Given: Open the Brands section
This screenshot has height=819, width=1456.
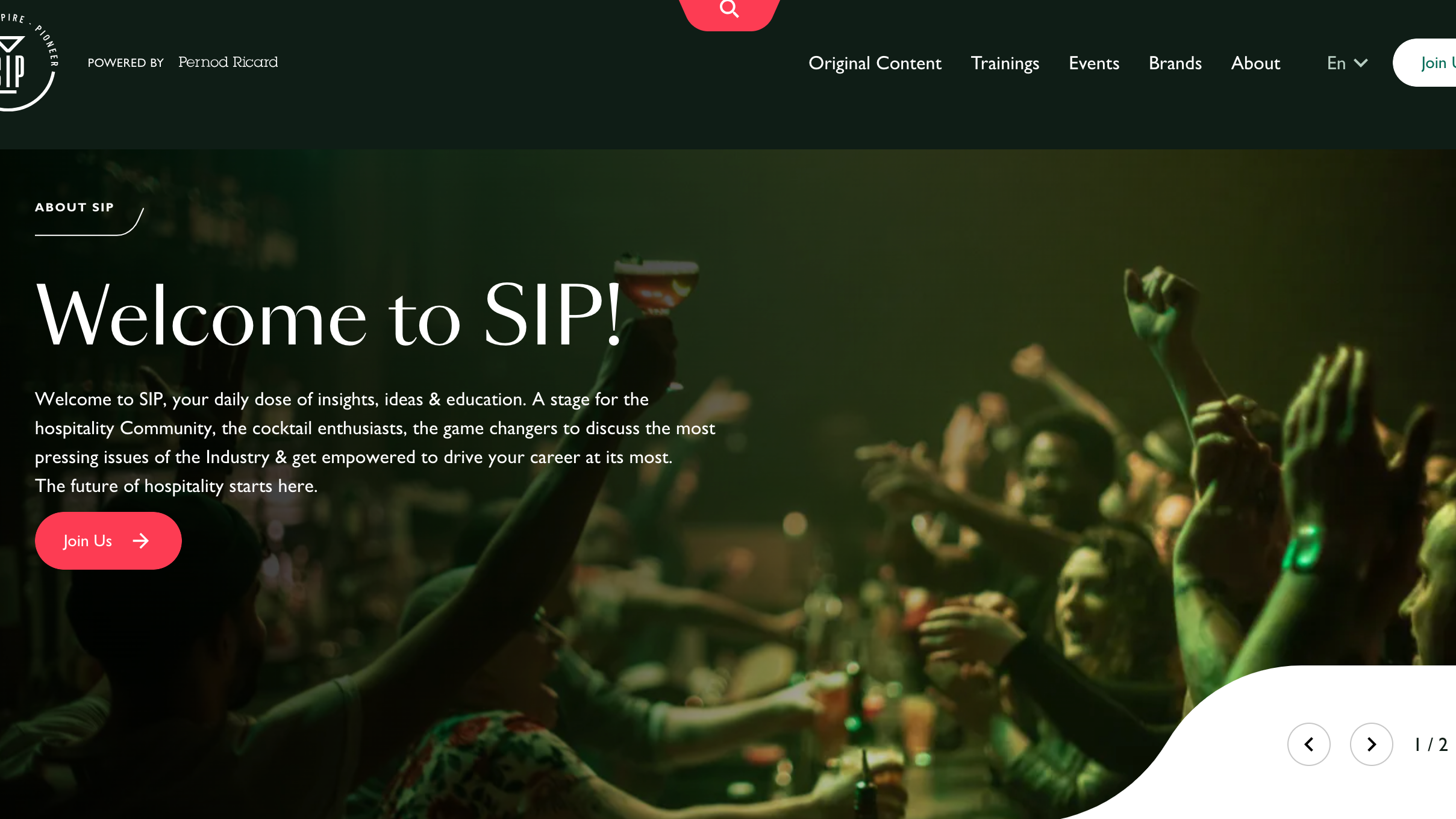Looking at the screenshot, I should (1175, 63).
